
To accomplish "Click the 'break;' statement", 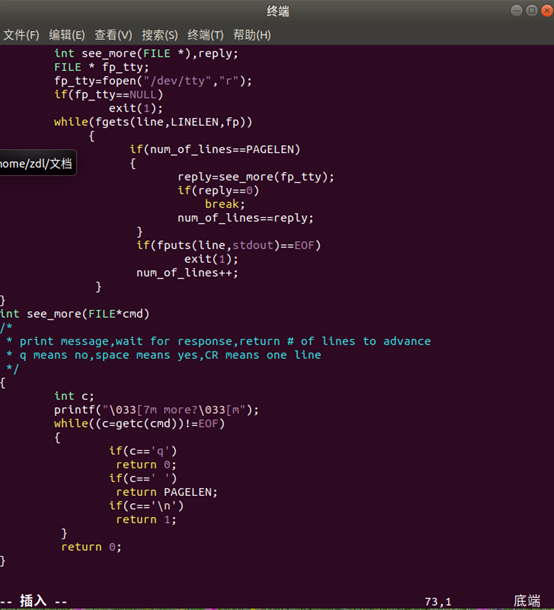I will 225,204.
